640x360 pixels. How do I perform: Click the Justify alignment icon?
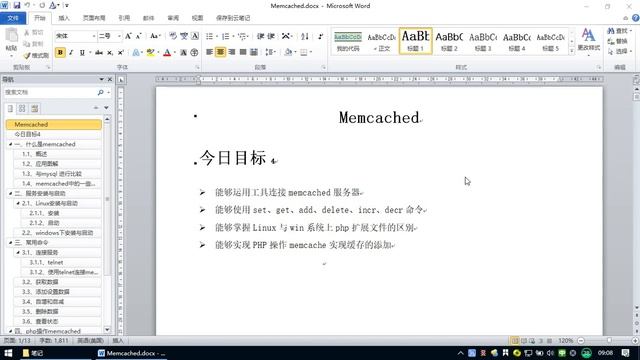[x=243, y=52]
